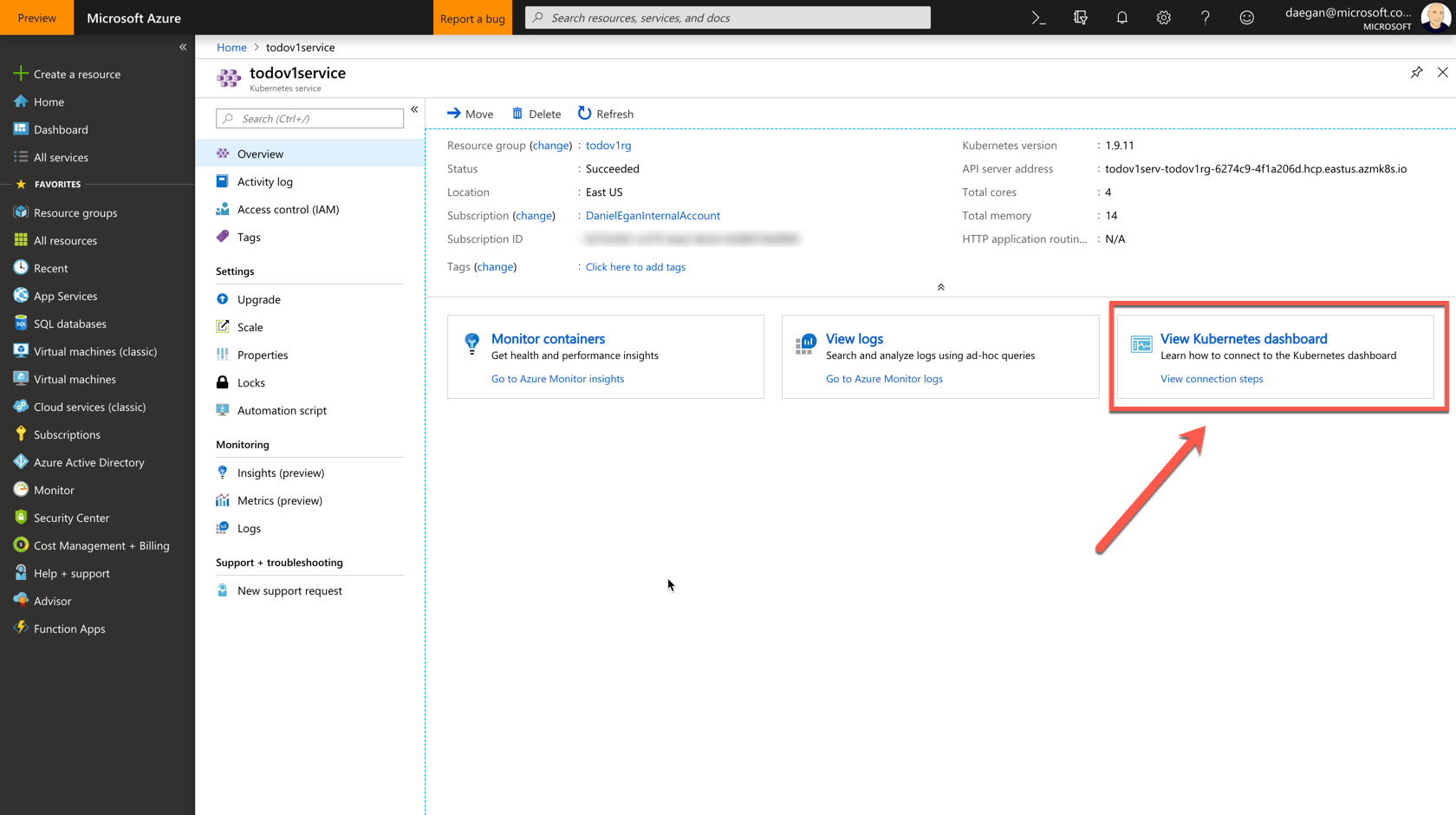This screenshot has height=815, width=1456.
Task: Pin the todov1service blade to the dashboard
Action: coord(1416,73)
